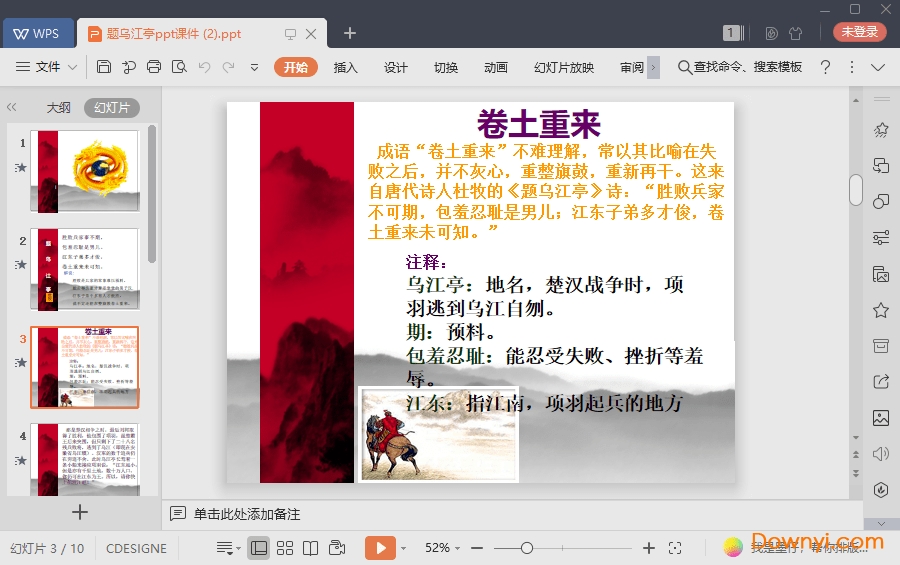Screen dimensions: 900x565
Task: Expand slideshow play options arrow
Action: pos(404,548)
